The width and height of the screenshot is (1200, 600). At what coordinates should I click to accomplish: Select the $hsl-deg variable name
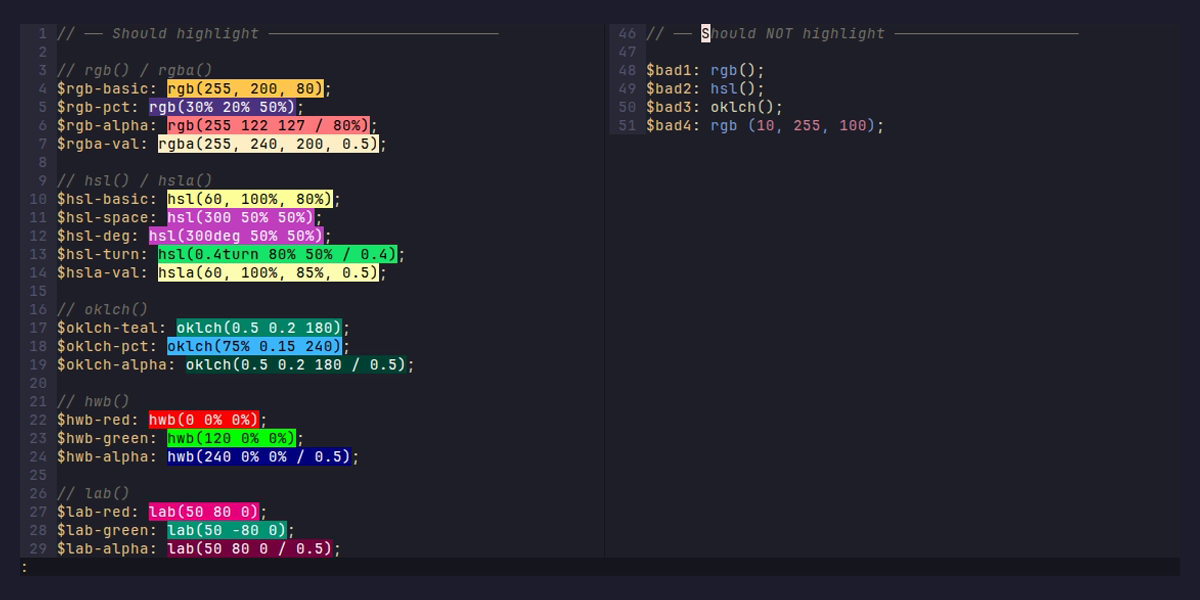(94, 236)
